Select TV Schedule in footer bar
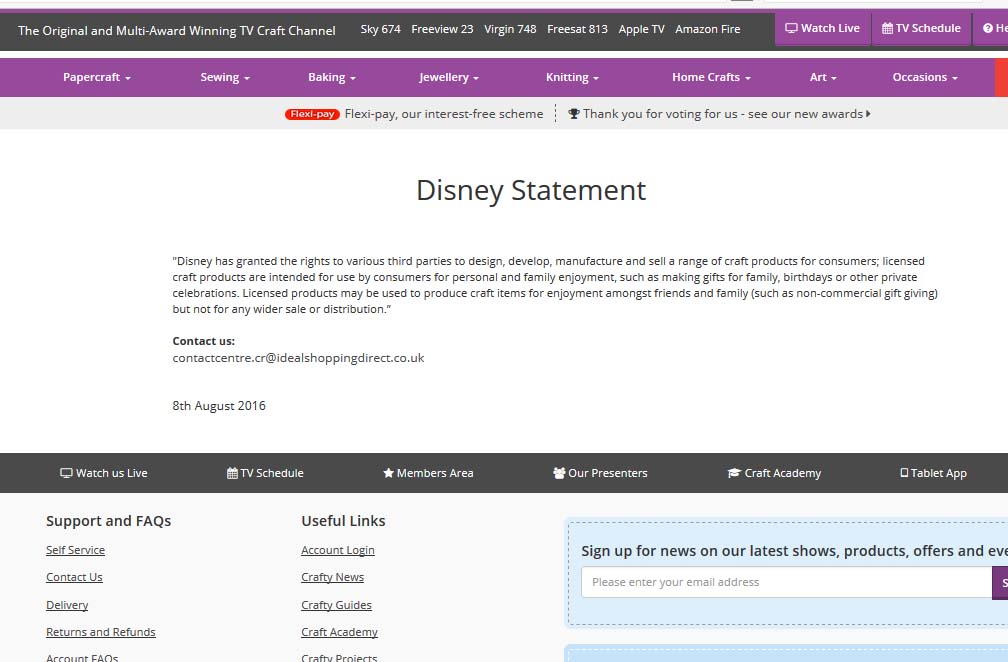The image size is (1008, 662). coord(265,473)
